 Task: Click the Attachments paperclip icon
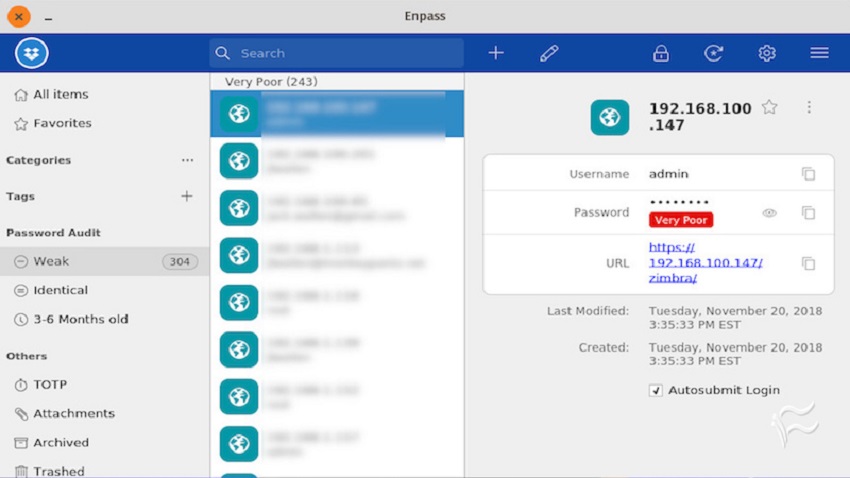[x=21, y=414]
